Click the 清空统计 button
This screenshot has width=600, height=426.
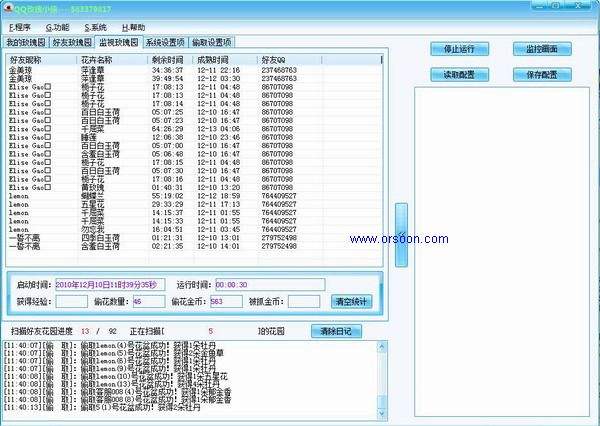pyautogui.click(x=351, y=302)
